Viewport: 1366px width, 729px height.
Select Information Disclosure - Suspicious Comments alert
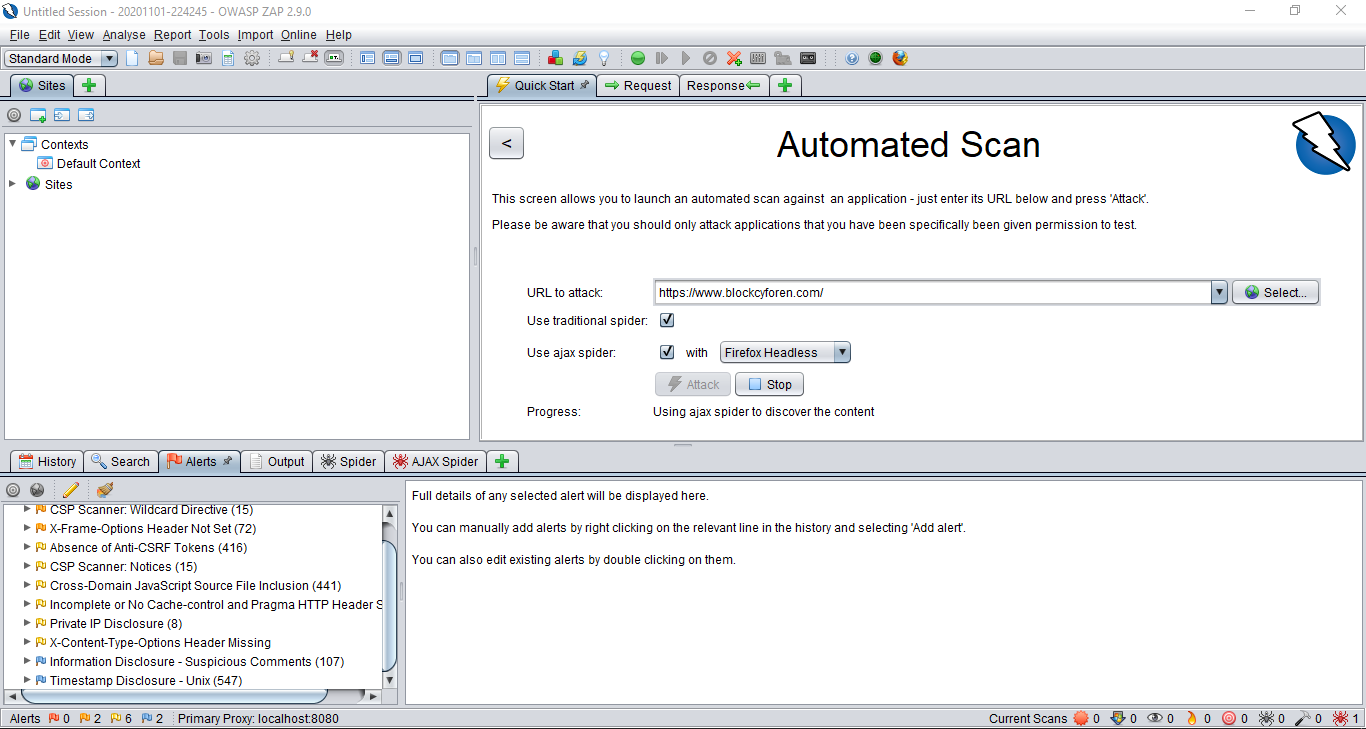tap(197, 661)
